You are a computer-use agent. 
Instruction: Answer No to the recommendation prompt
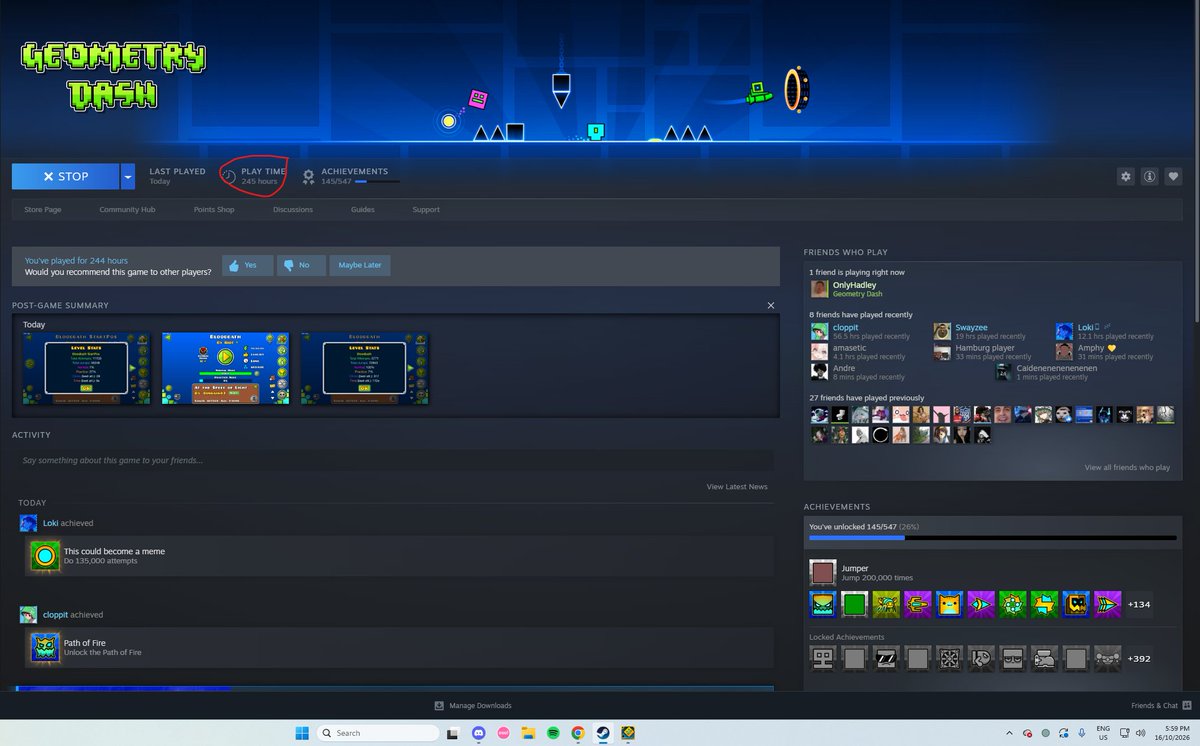[301, 265]
